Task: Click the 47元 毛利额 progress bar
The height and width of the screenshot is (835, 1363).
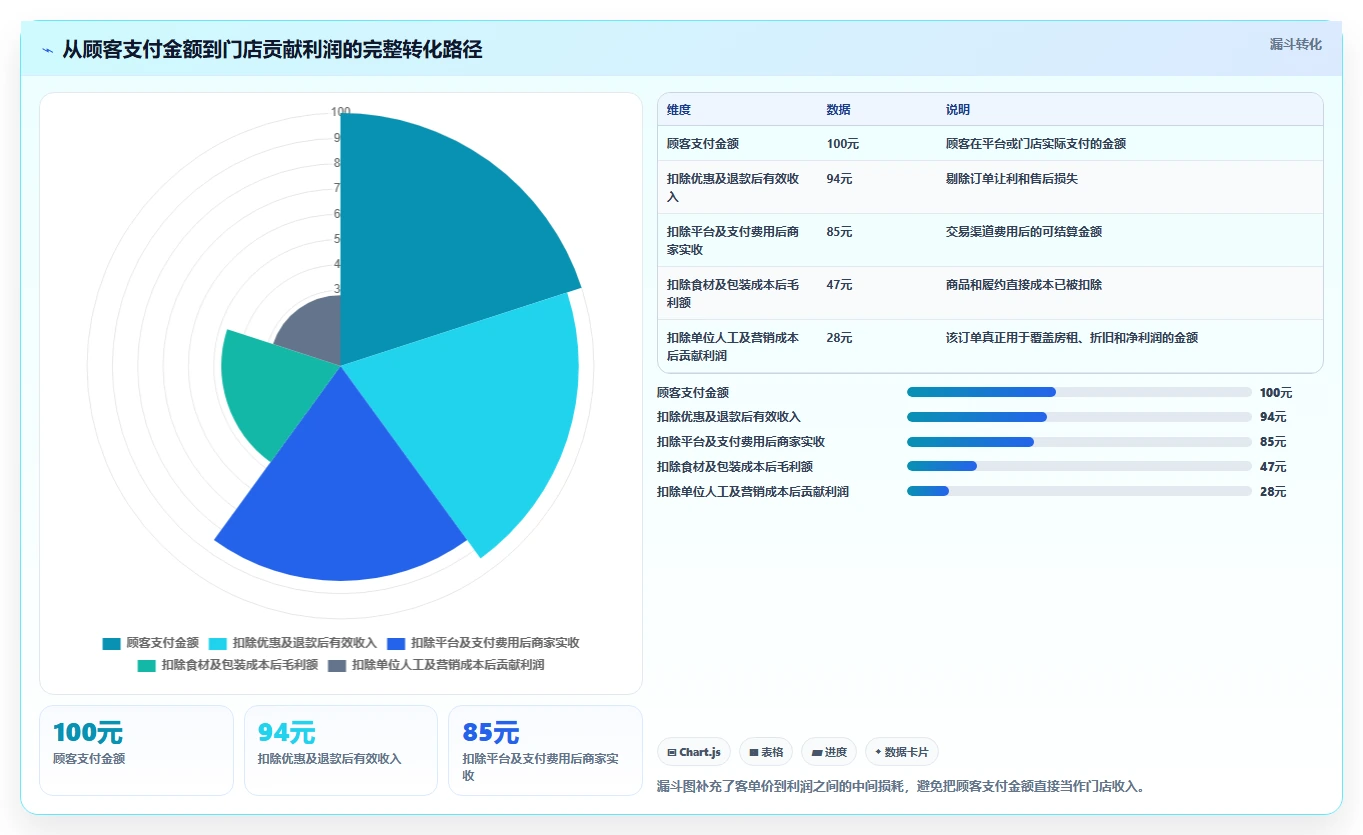Action: (1079, 466)
